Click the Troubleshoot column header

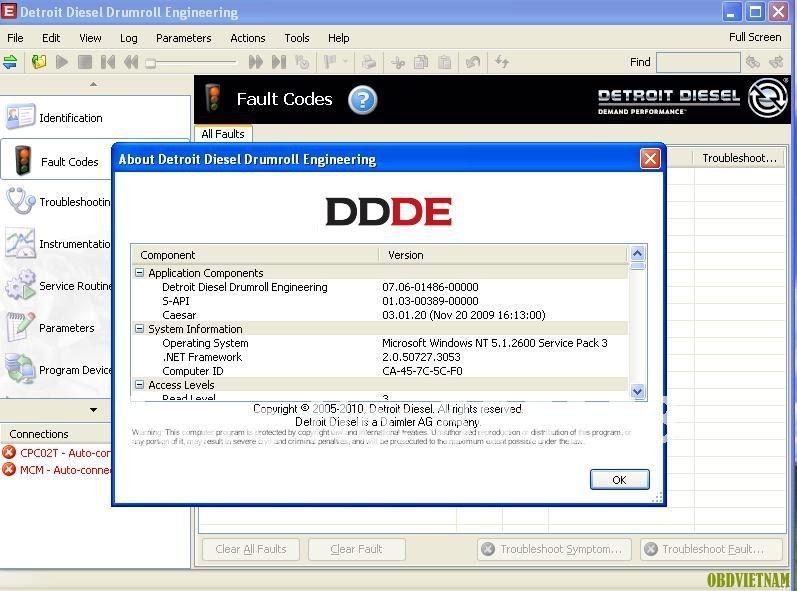[x=739, y=158]
